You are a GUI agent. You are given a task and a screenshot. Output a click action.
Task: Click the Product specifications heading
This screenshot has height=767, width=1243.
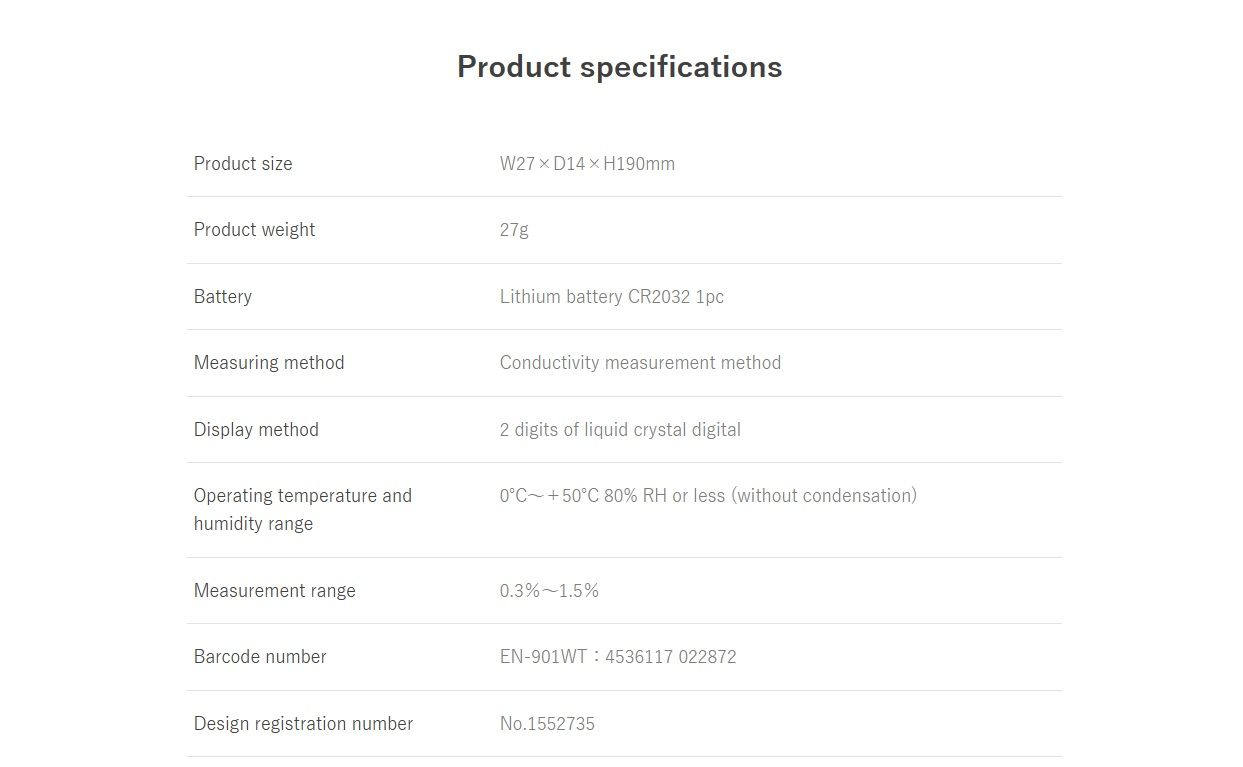619,67
